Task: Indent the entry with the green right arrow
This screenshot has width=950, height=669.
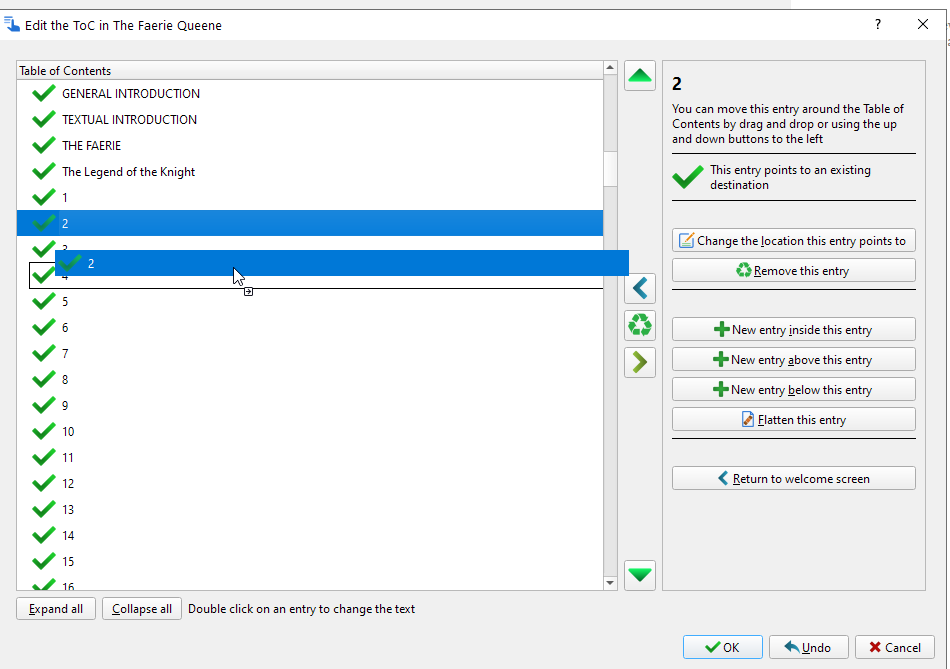Action: (640, 362)
